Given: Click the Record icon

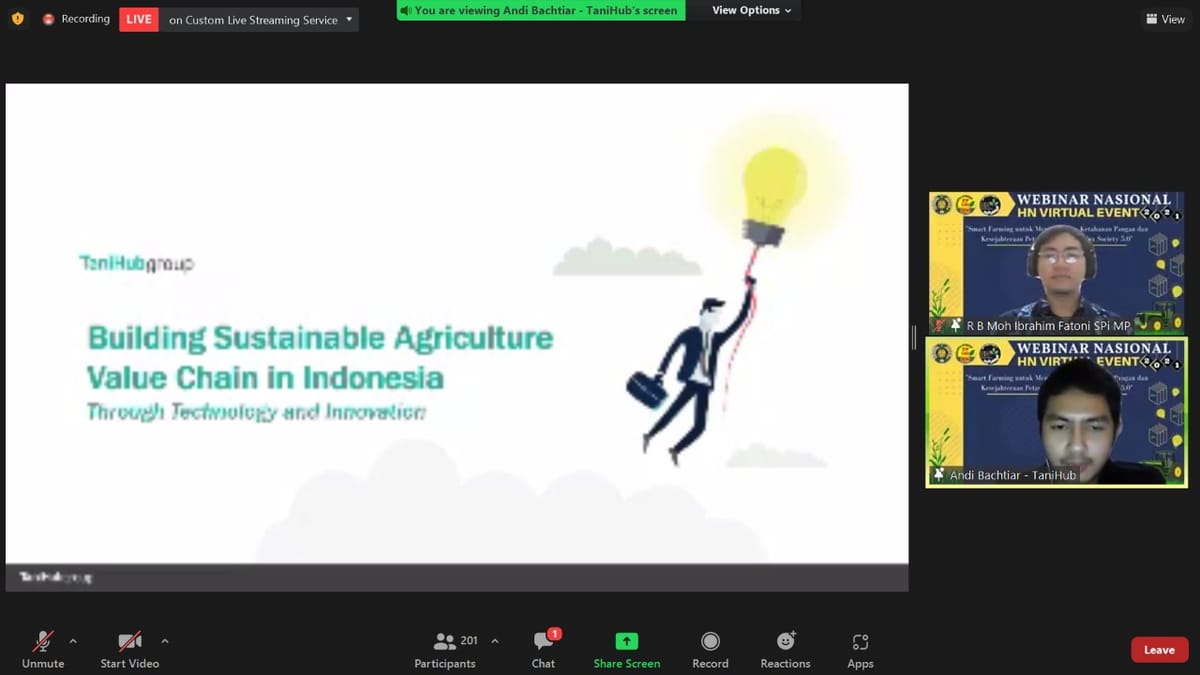Looking at the screenshot, I should (x=710, y=641).
